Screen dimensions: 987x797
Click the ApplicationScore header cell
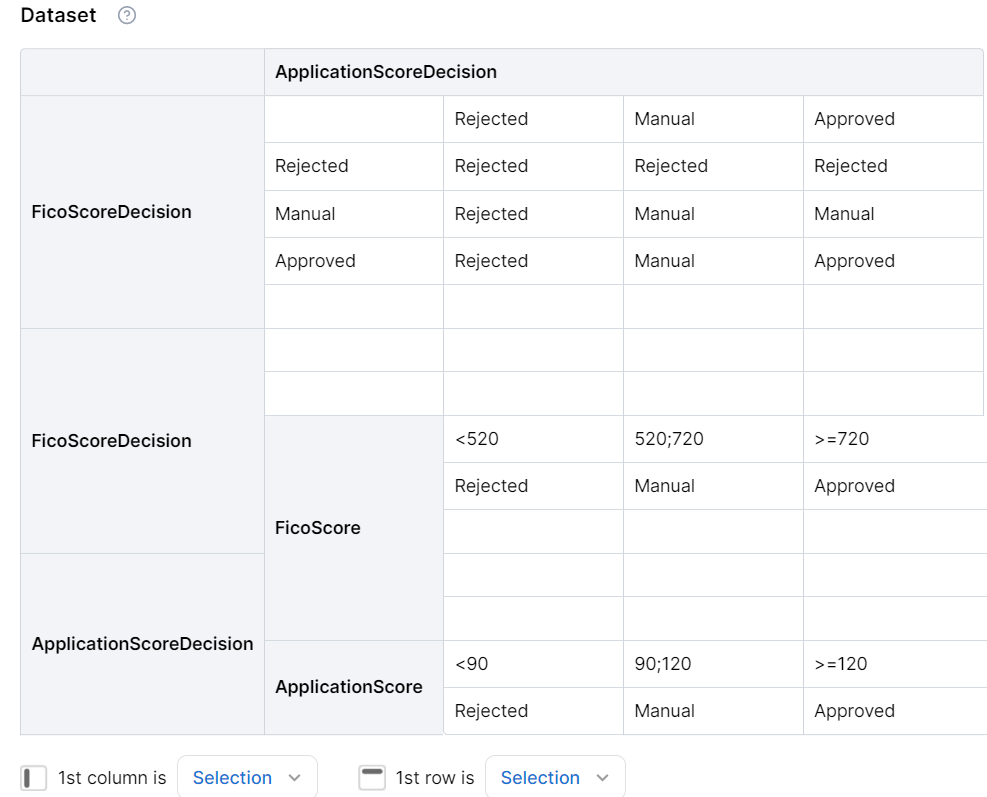click(353, 687)
